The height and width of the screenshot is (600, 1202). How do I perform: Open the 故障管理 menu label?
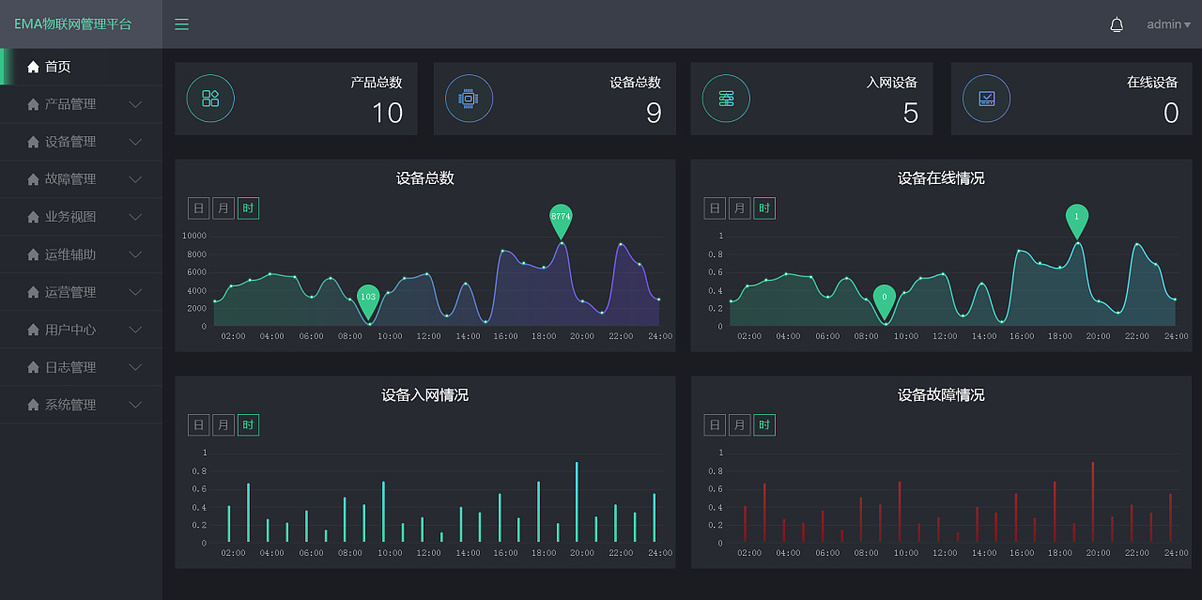coord(70,179)
